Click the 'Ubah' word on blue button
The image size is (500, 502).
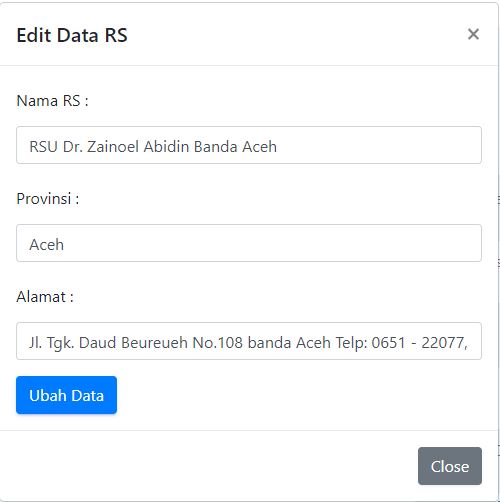point(48,395)
